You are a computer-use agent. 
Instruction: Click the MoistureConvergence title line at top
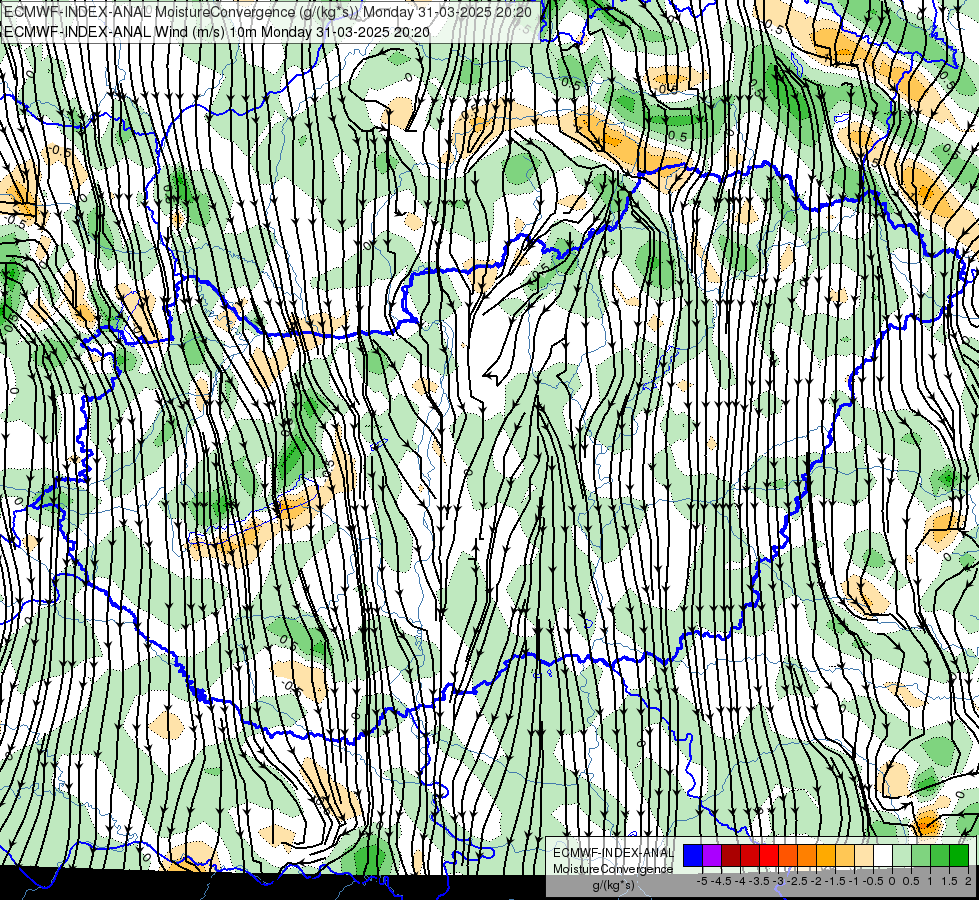click(268, 12)
